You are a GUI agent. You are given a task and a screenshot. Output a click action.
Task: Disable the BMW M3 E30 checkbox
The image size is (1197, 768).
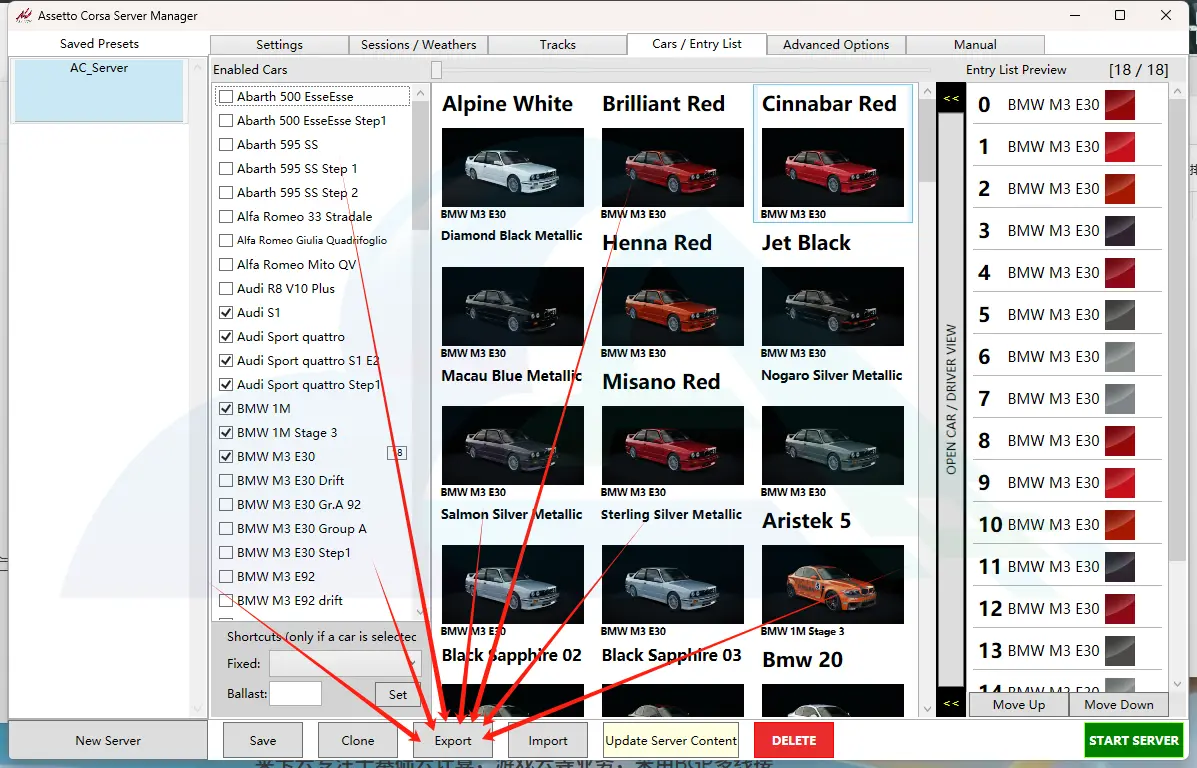226,457
